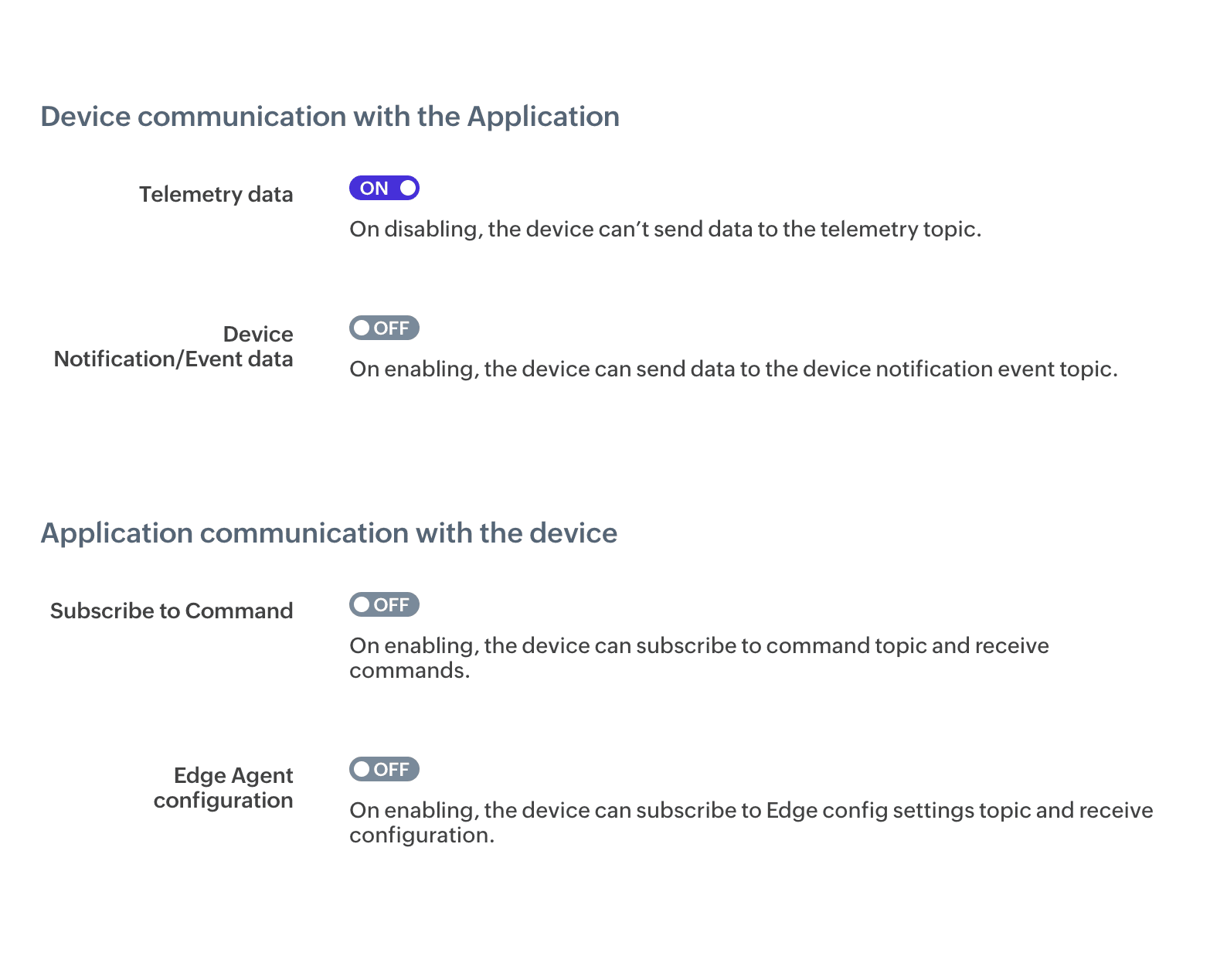The image size is (1227, 980).
Task: Click the Device Notification/Event data label
Action: (x=173, y=346)
